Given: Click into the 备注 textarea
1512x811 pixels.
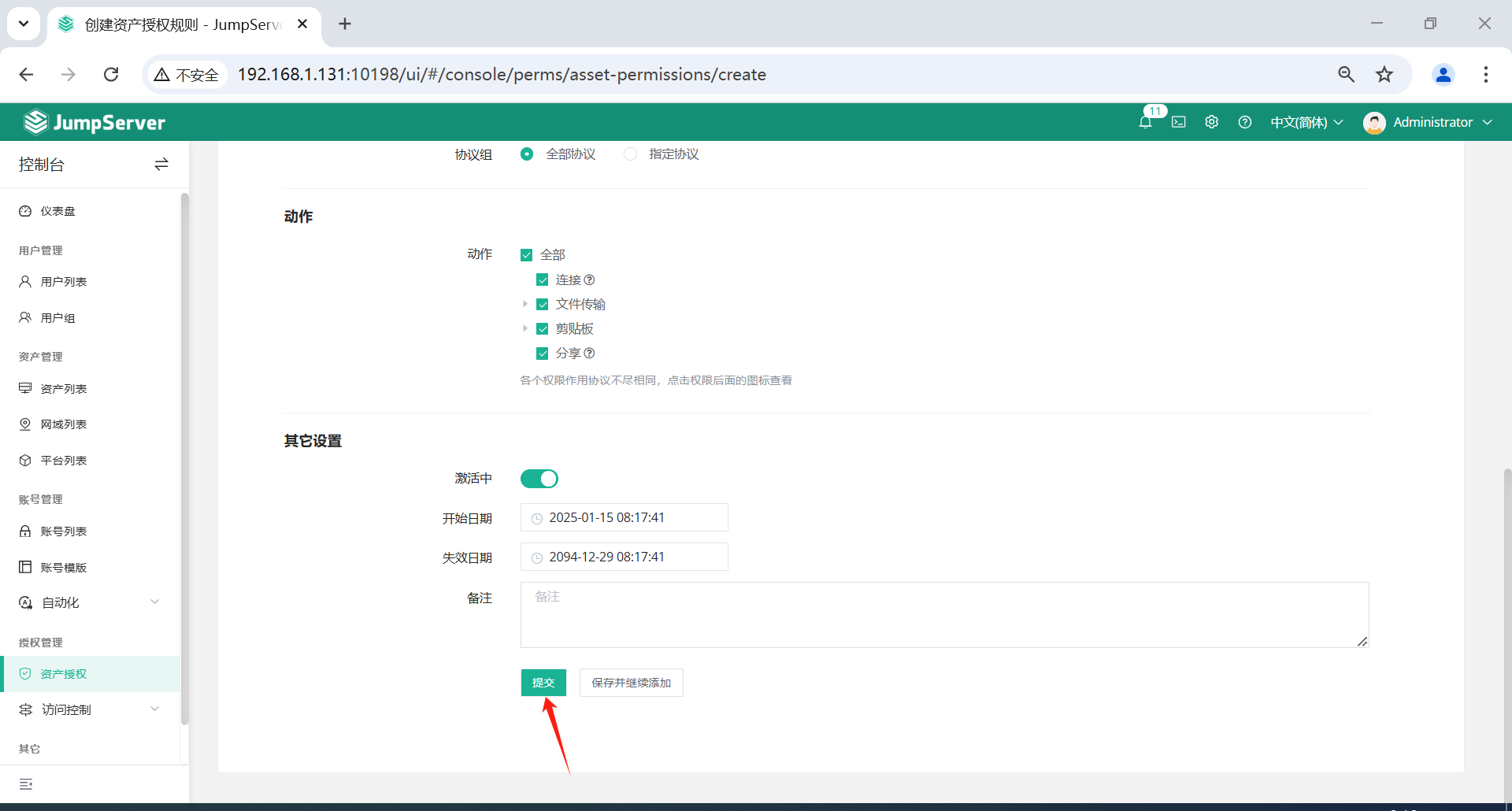Looking at the screenshot, I should pos(944,615).
